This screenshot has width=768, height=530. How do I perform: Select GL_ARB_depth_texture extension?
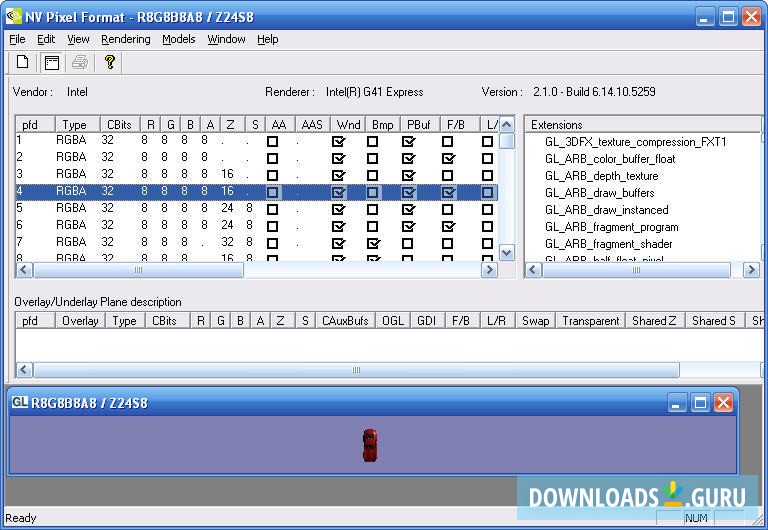click(x=601, y=176)
